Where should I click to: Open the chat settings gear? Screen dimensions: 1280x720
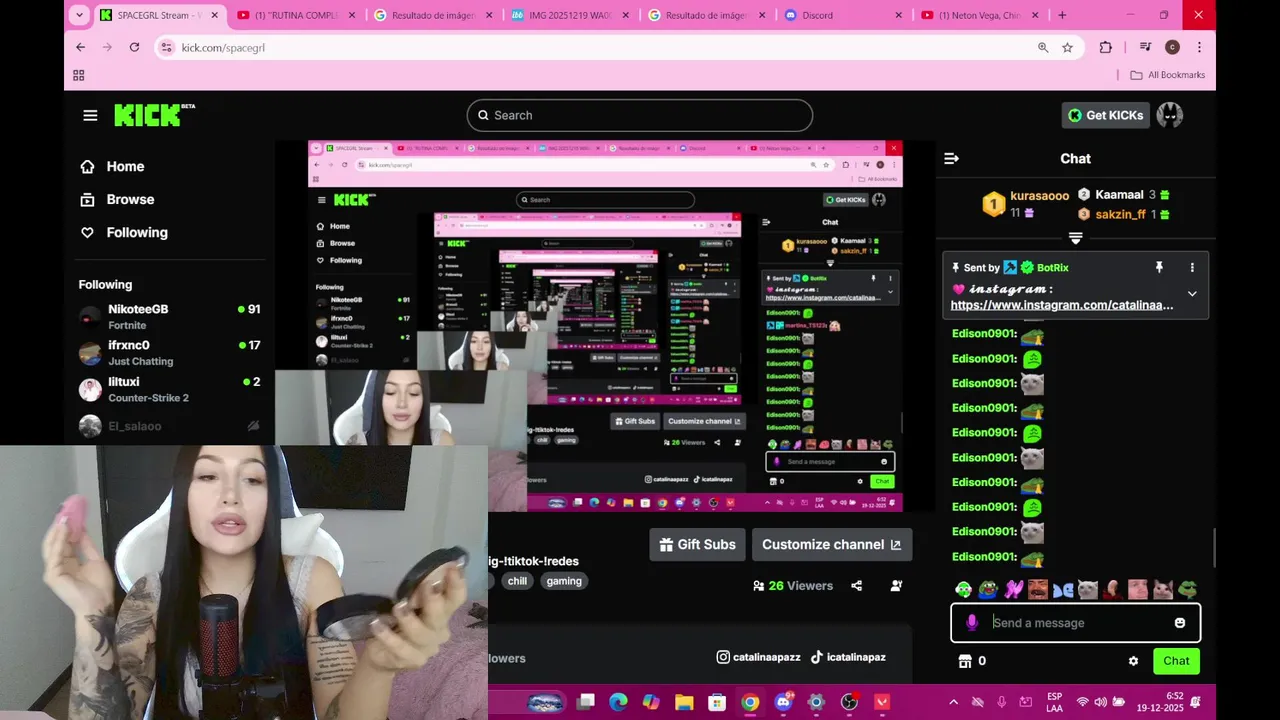click(x=1133, y=661)
